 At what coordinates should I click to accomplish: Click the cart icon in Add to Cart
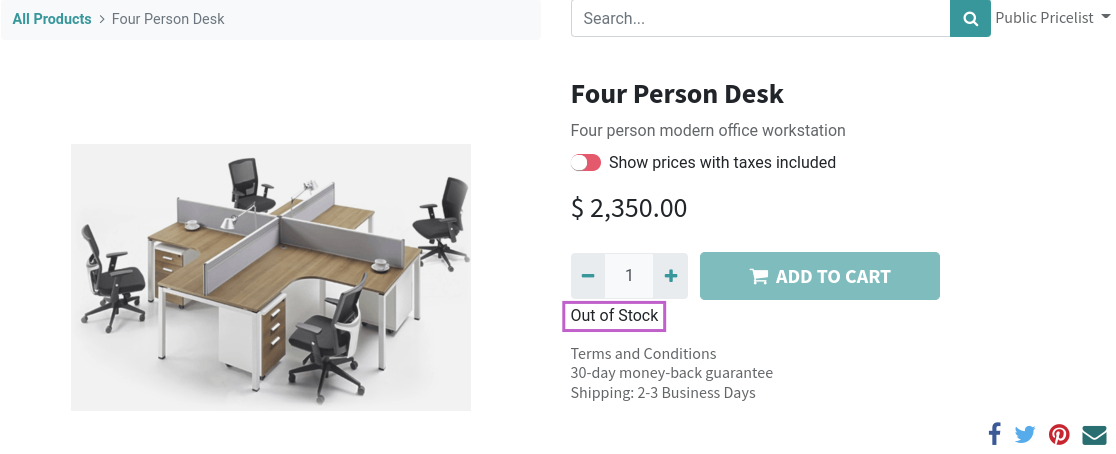759,276
